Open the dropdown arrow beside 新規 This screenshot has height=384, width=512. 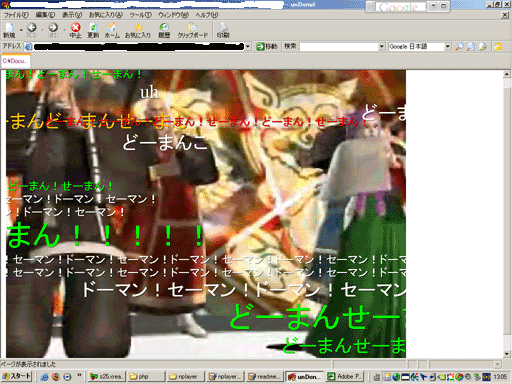point(21,30)
